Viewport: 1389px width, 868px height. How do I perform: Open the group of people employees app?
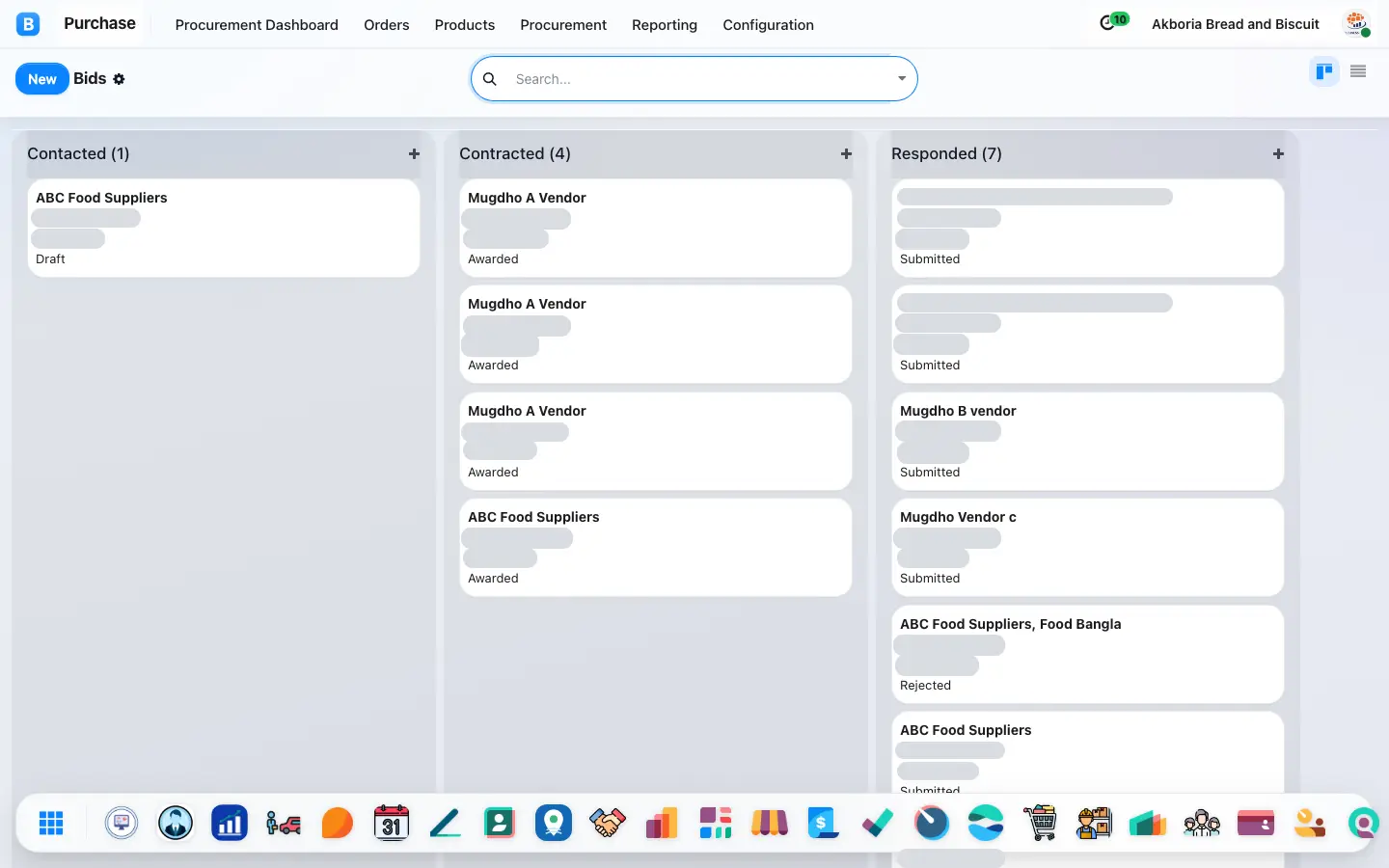click(x=1202, y=823)
